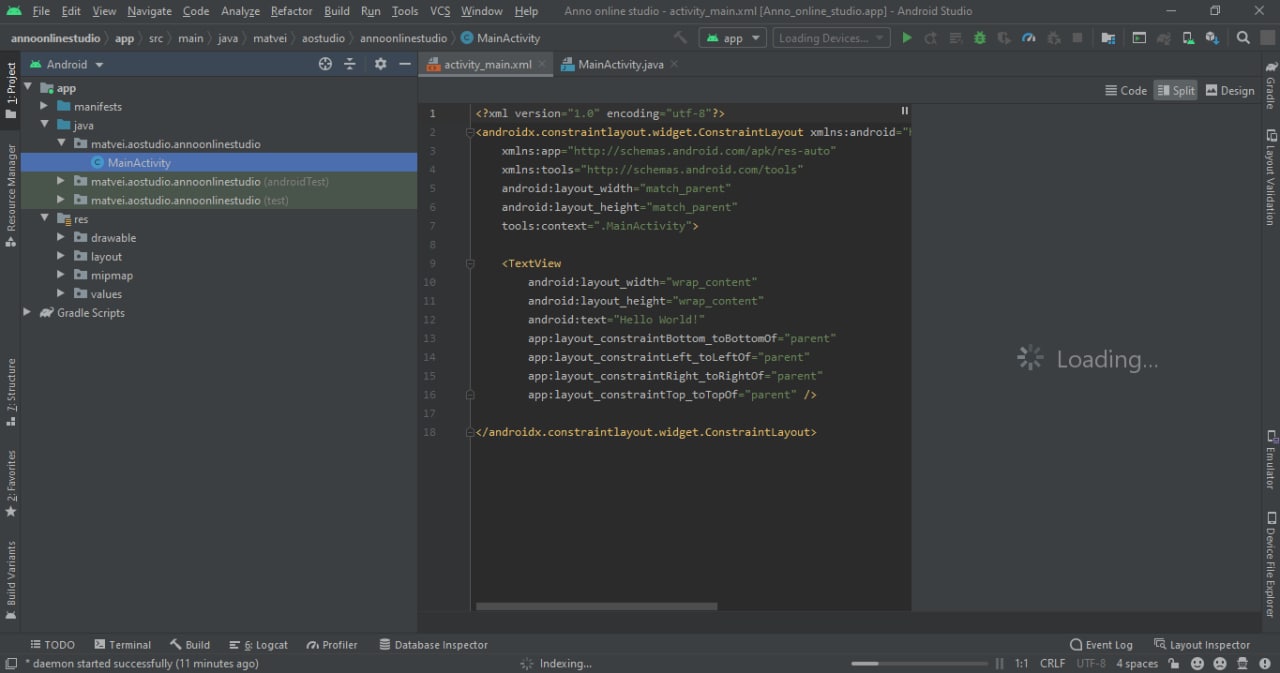Open the Refactor menu

pyautogui.click(x=292, y=11)
